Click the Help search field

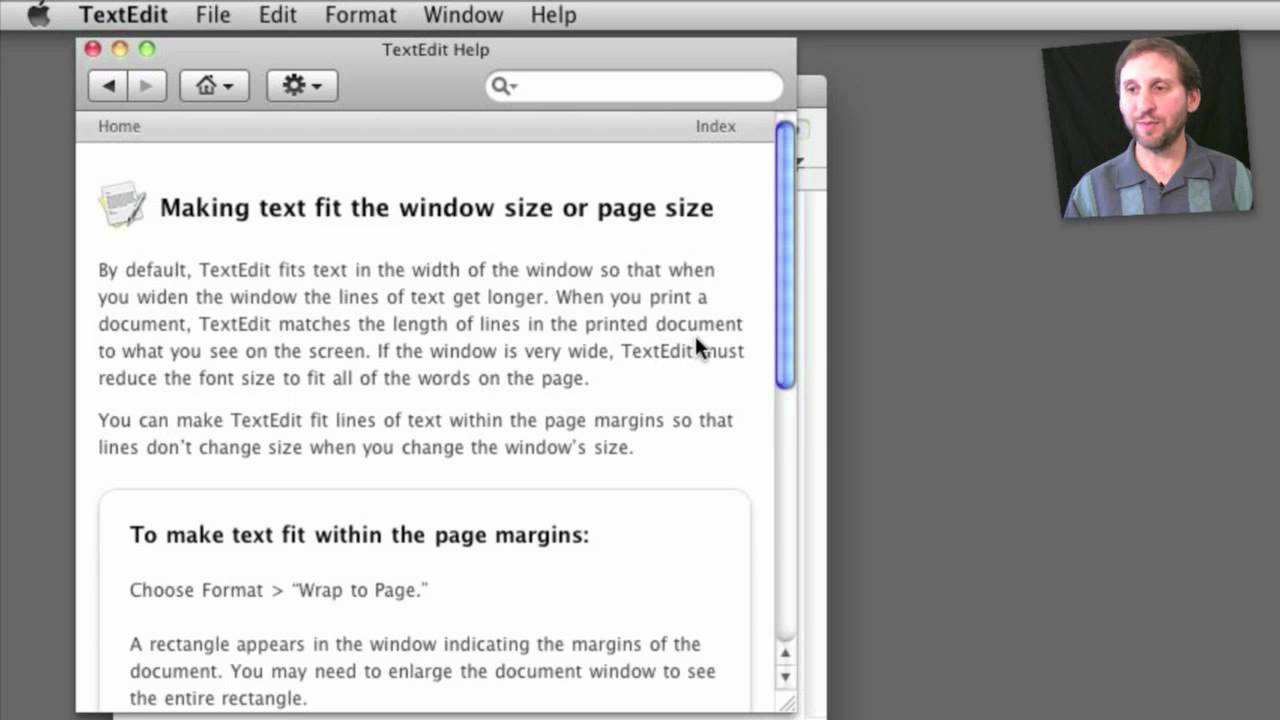point(634,86)
